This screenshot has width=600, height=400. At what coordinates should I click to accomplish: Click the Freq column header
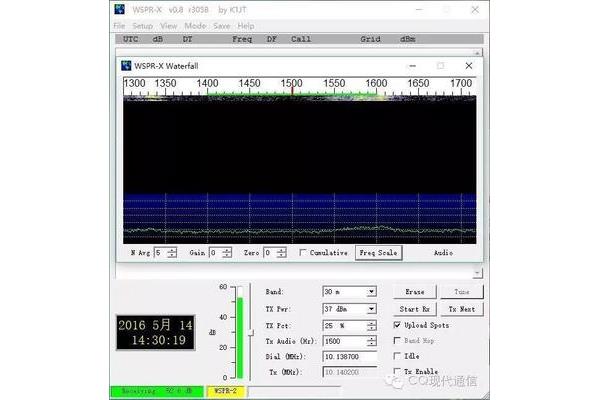pos(242,39)
